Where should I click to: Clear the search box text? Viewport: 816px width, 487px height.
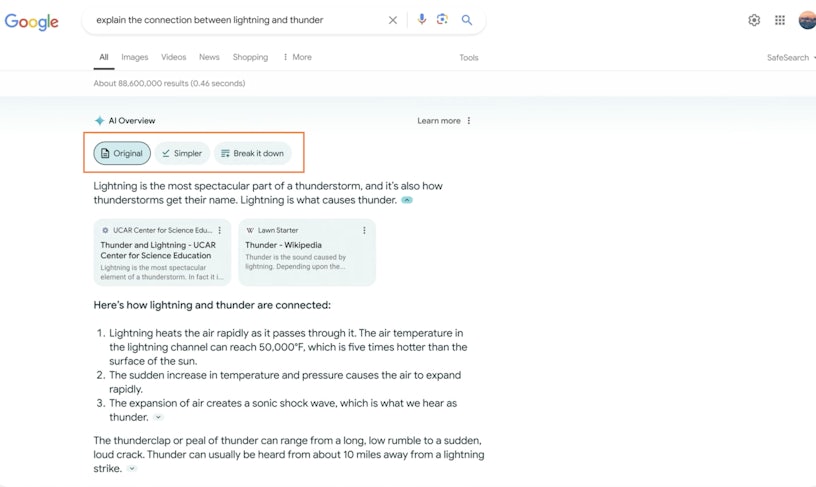[x=393, y=20]
